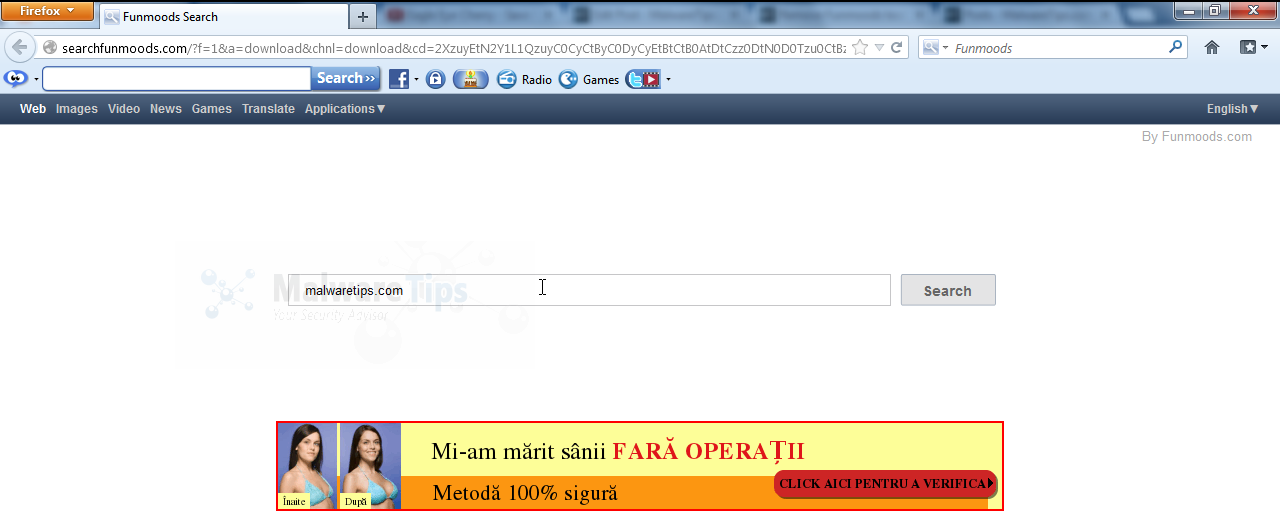1280x524 pixels.
Task: Click the globe site identity icon
Action: pos(50,48)
